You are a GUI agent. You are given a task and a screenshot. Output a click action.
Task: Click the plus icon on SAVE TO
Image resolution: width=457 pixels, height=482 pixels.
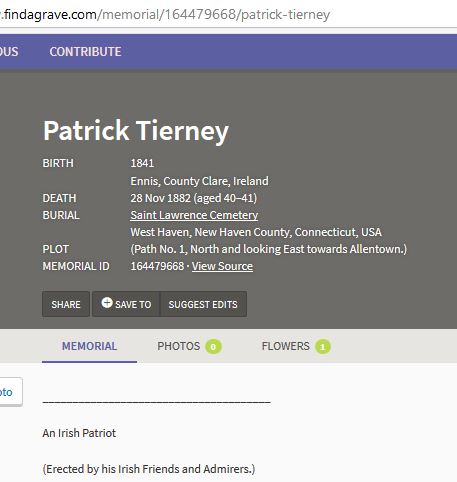(x=107, y=303)
